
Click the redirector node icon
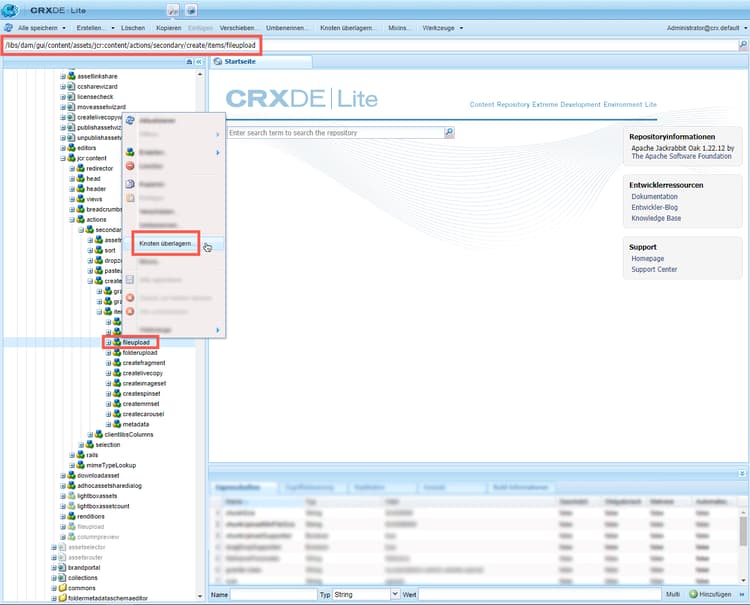coord(80,168)
